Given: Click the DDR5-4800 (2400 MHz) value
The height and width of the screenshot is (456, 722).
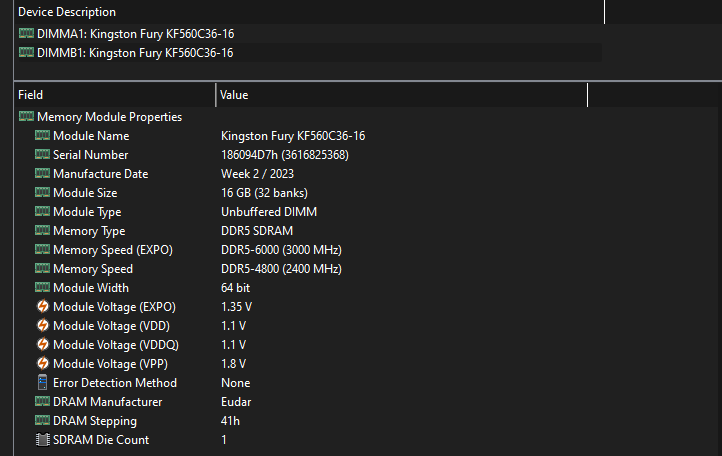Looking at the screenshot, I should 281,269.
